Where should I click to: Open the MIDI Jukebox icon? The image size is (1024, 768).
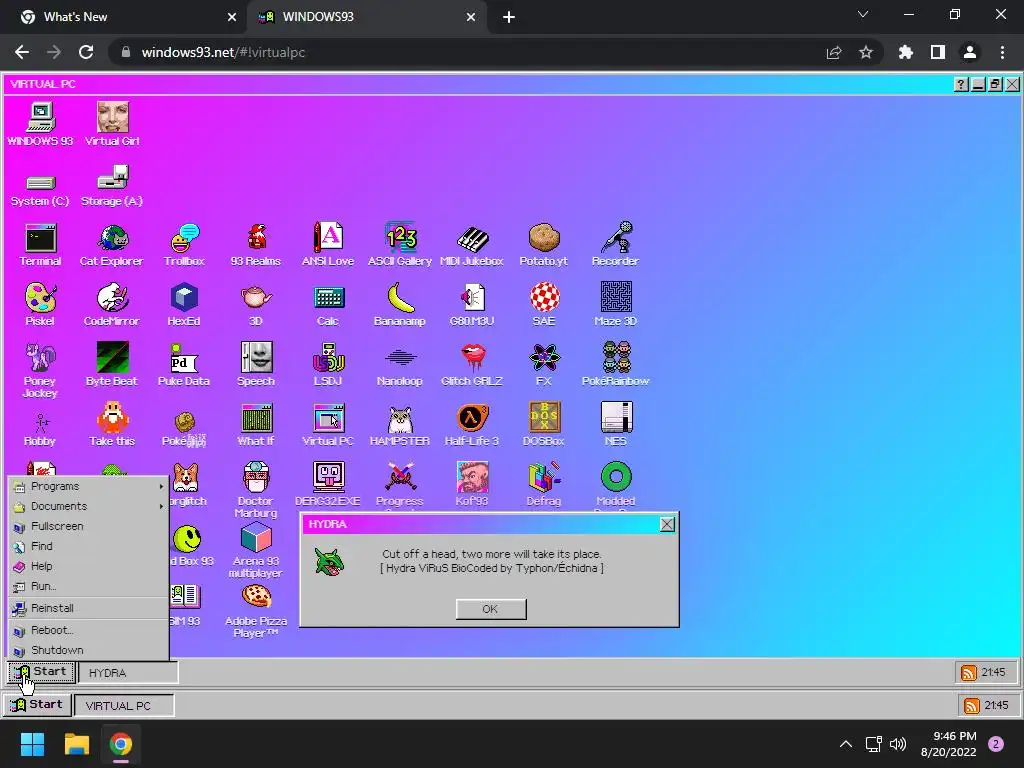472,244
